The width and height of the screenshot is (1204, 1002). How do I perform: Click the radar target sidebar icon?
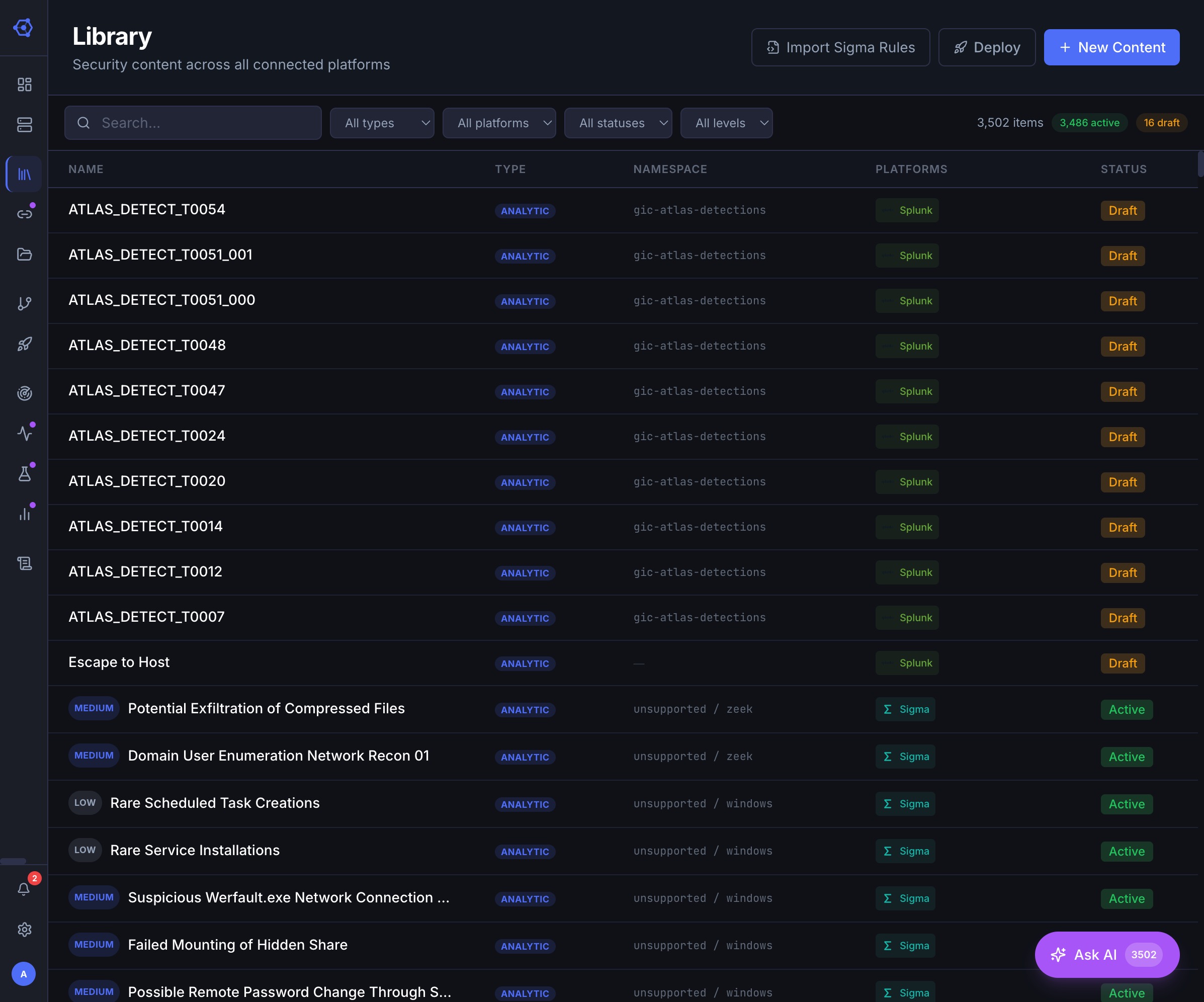[24, 393]
